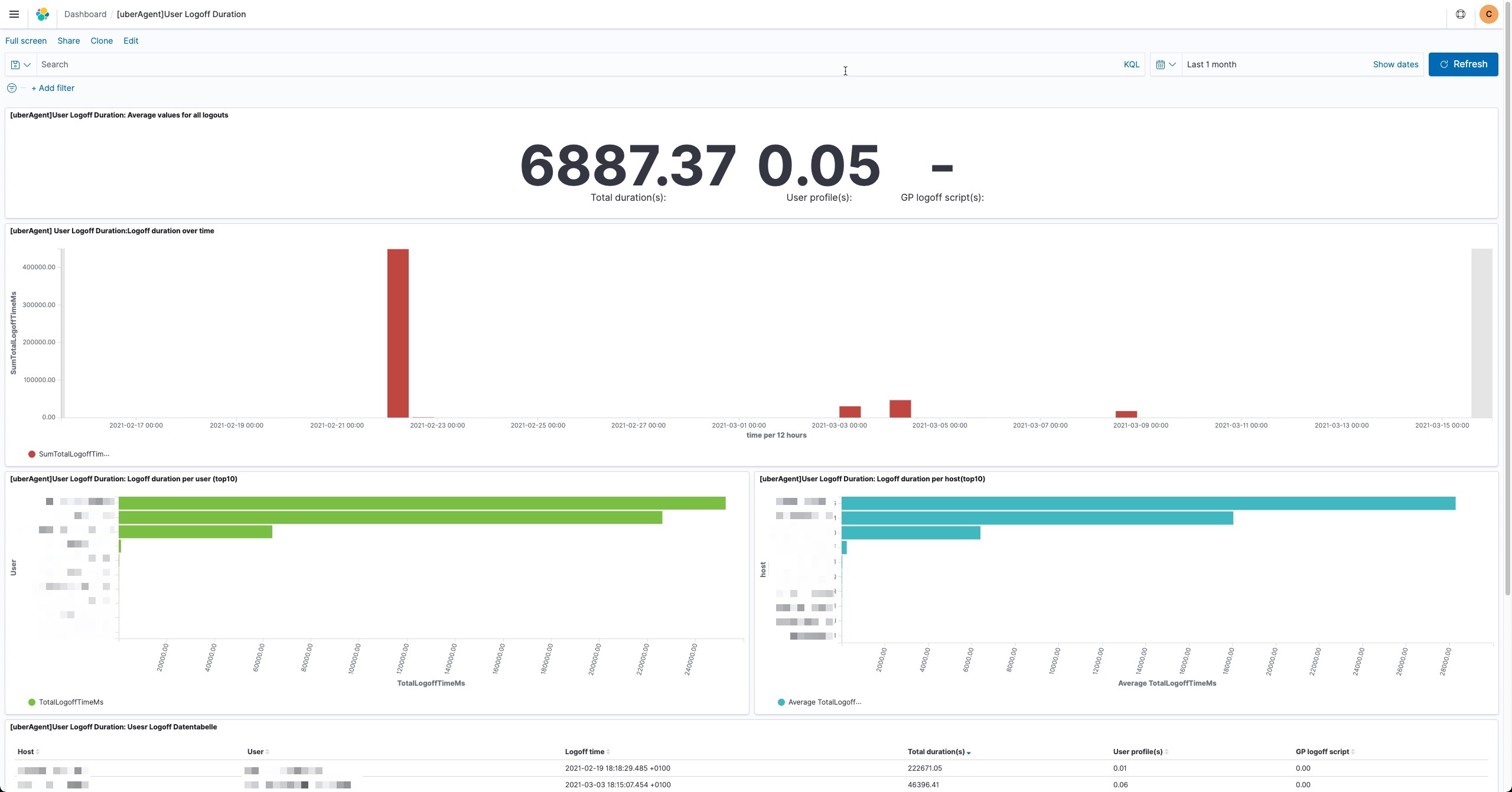Open Dashboard breadcrumb

click(x=85, y=14)
